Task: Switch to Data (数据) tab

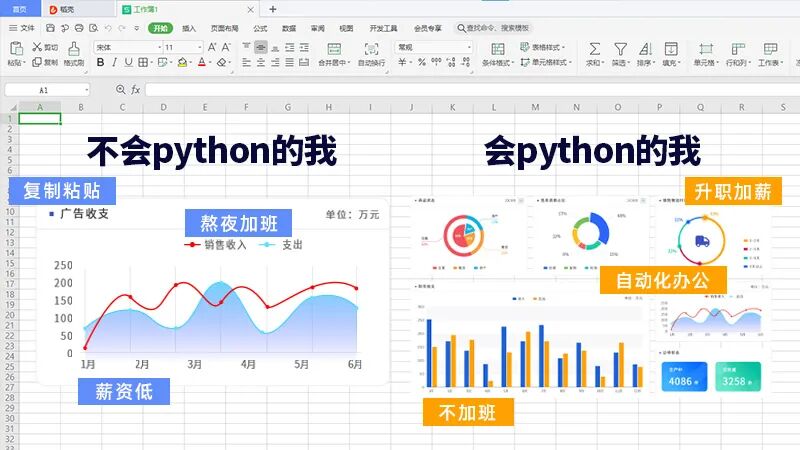Action: point(289,28)
